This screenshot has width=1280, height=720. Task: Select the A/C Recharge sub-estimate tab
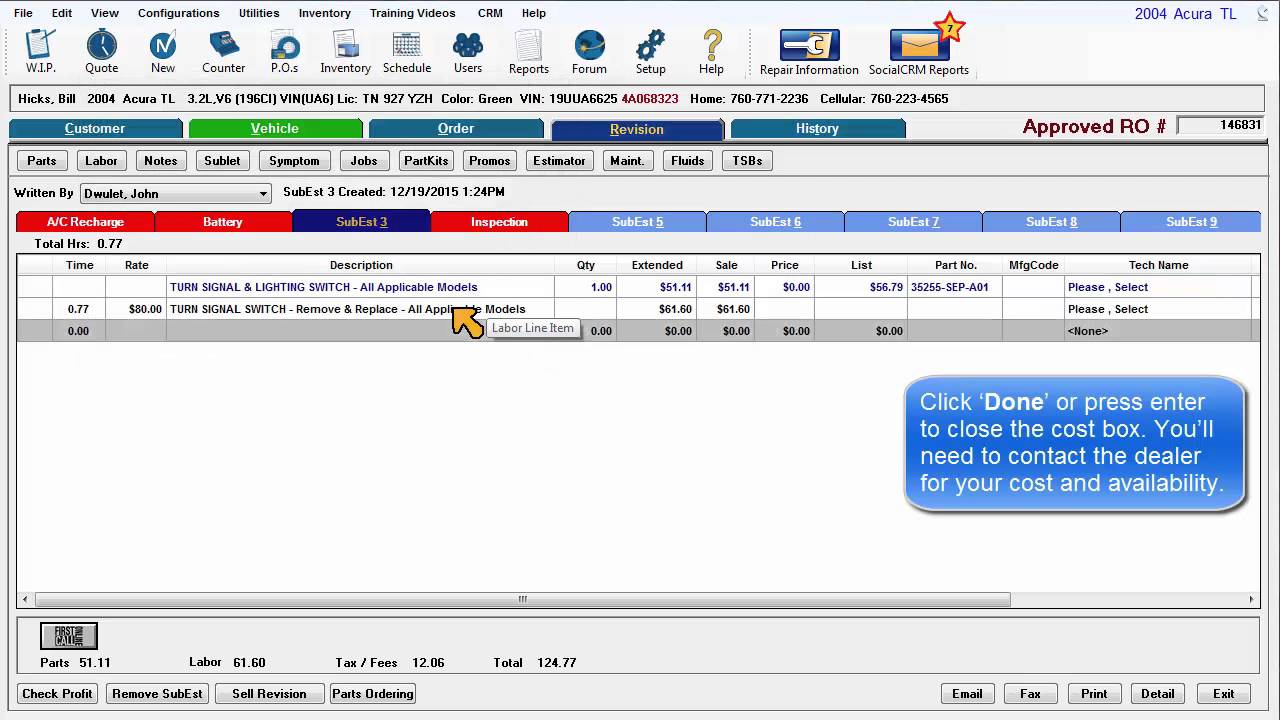(85, 222)
